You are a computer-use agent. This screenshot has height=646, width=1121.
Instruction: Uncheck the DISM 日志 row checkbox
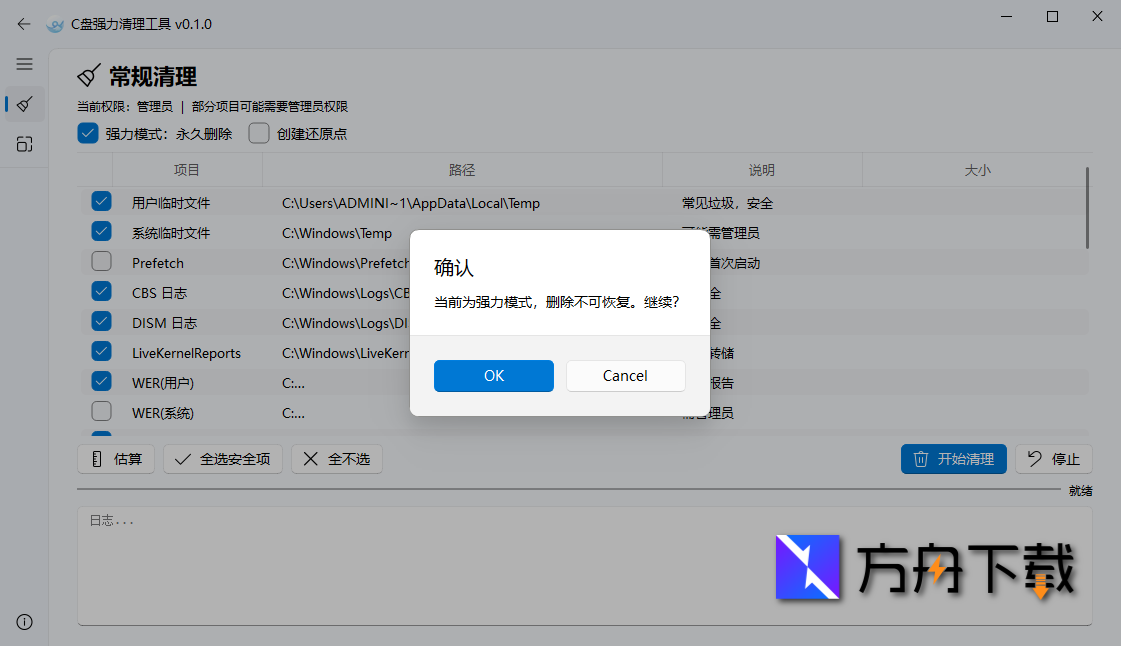point(101,322)
